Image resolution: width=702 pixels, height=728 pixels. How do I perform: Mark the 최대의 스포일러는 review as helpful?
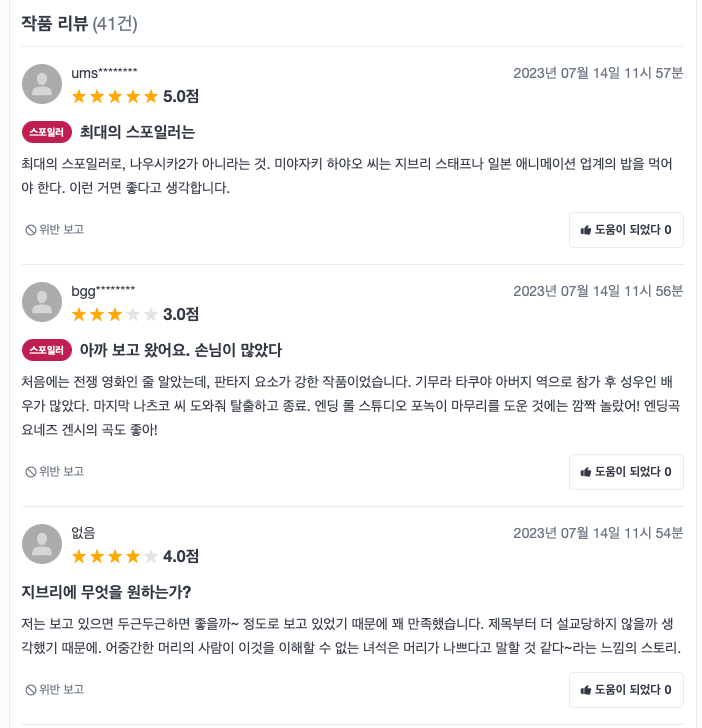626,230
